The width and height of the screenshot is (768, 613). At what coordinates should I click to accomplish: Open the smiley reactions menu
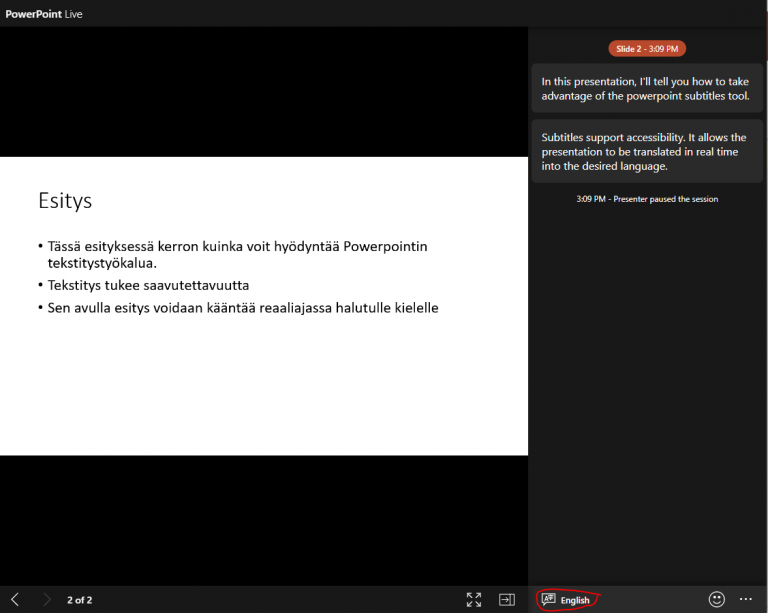pyautogui.click(x=716, y=599)
